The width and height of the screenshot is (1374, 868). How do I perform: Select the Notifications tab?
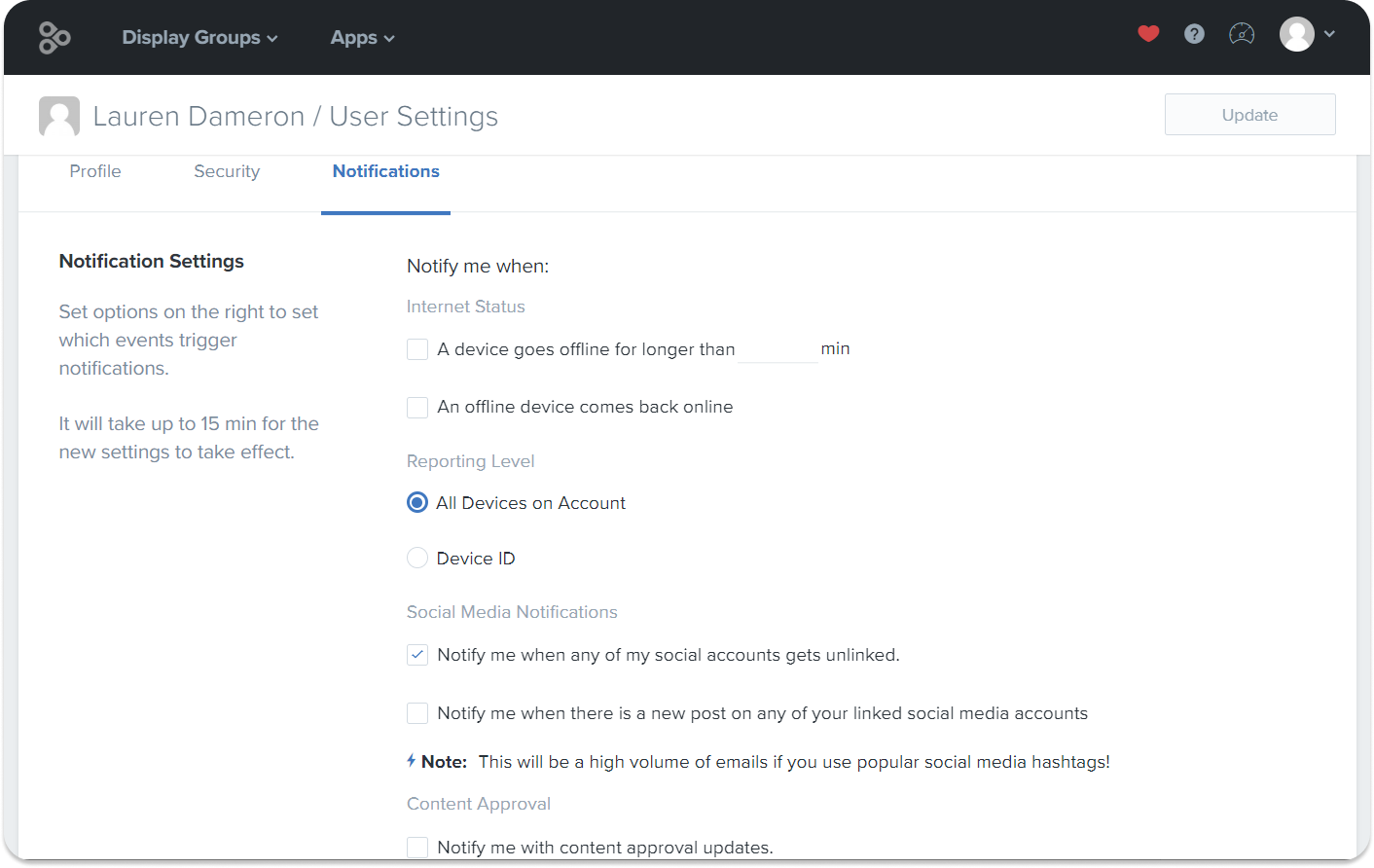point(386,171)
